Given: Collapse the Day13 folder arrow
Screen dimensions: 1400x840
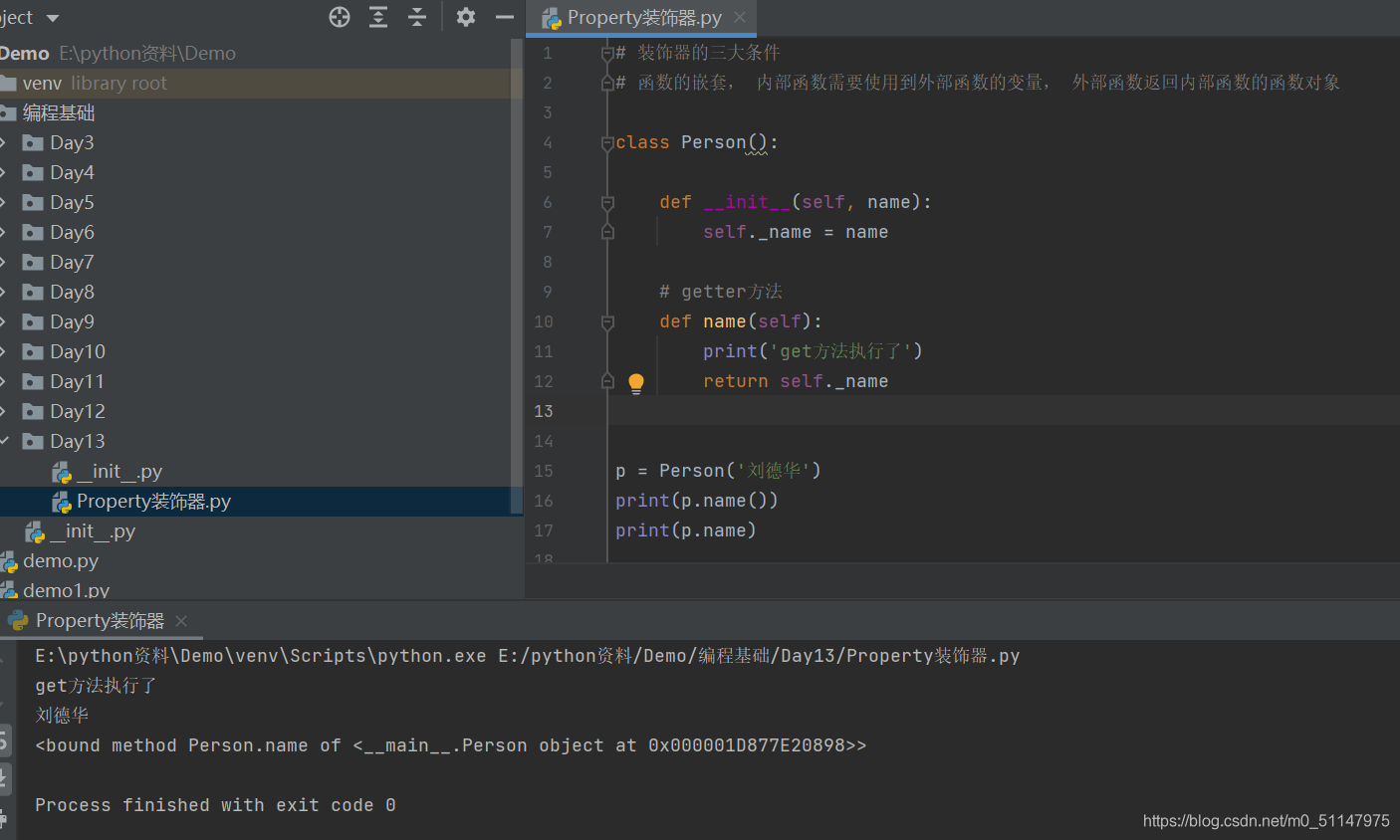Looking at the screenshot, I should pos(4,441).
